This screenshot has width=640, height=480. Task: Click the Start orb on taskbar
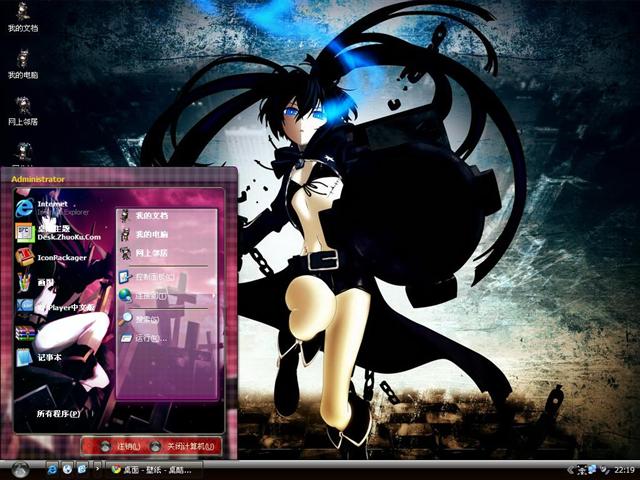pos(20,470)
